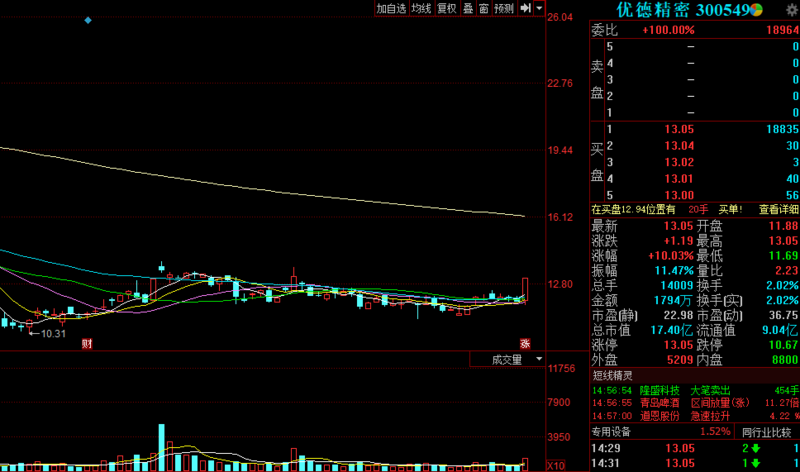Click the X10 volume scale label
Viewport: 800px width, 472px height.
click(556, 465)
